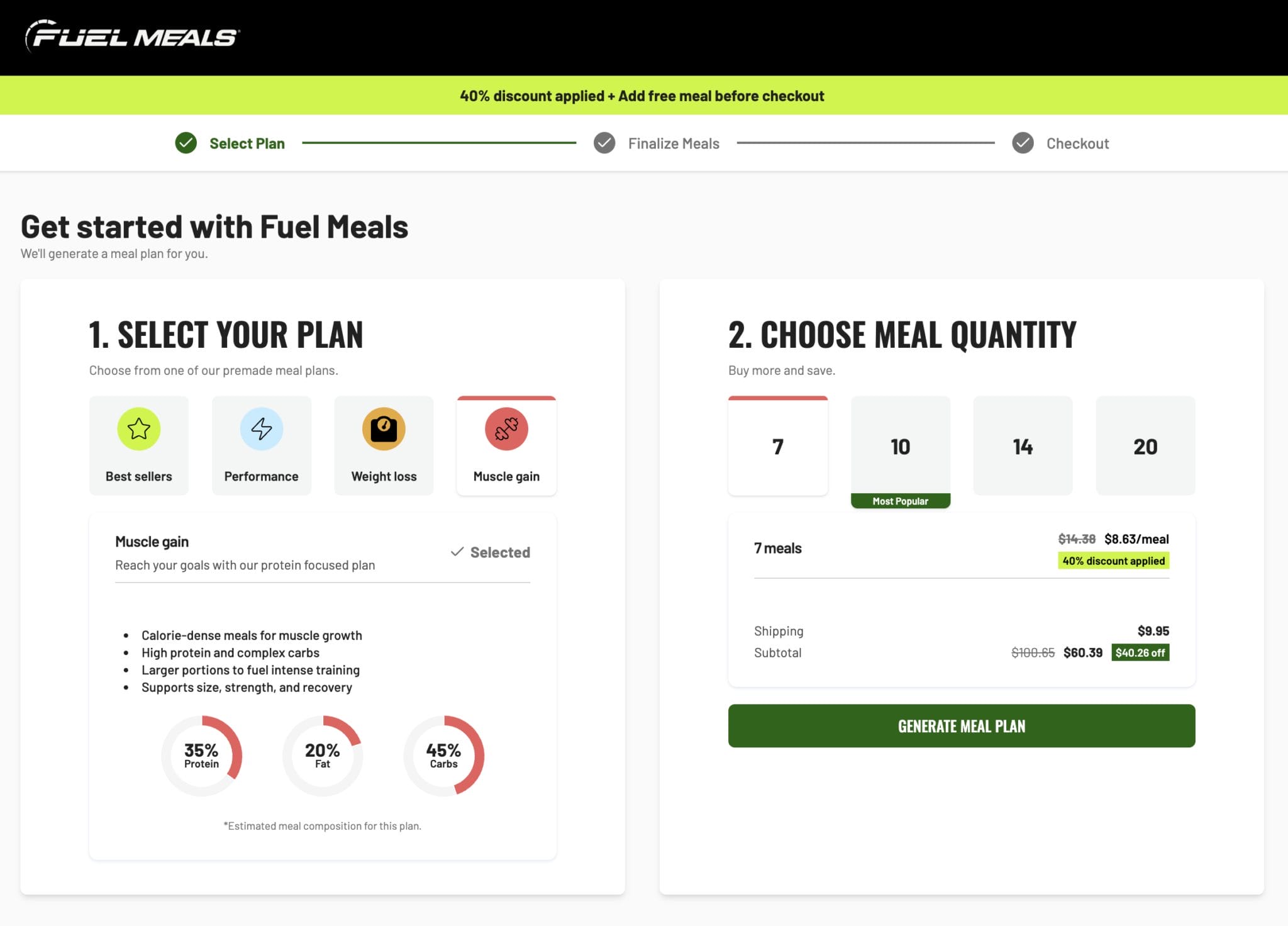Choose the Weight loss scale icon
This screenshot has width=1288, height=926.
click(384, 430)
